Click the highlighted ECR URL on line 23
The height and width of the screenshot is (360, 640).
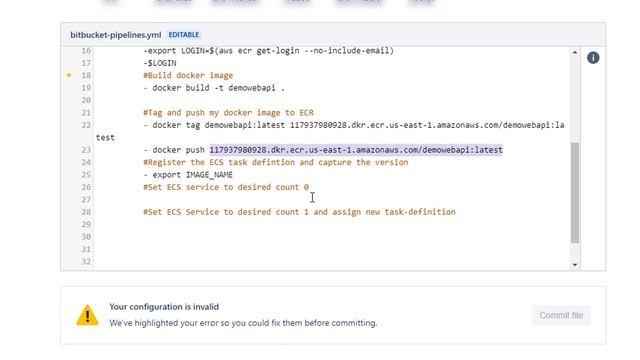tap(356, 150)
